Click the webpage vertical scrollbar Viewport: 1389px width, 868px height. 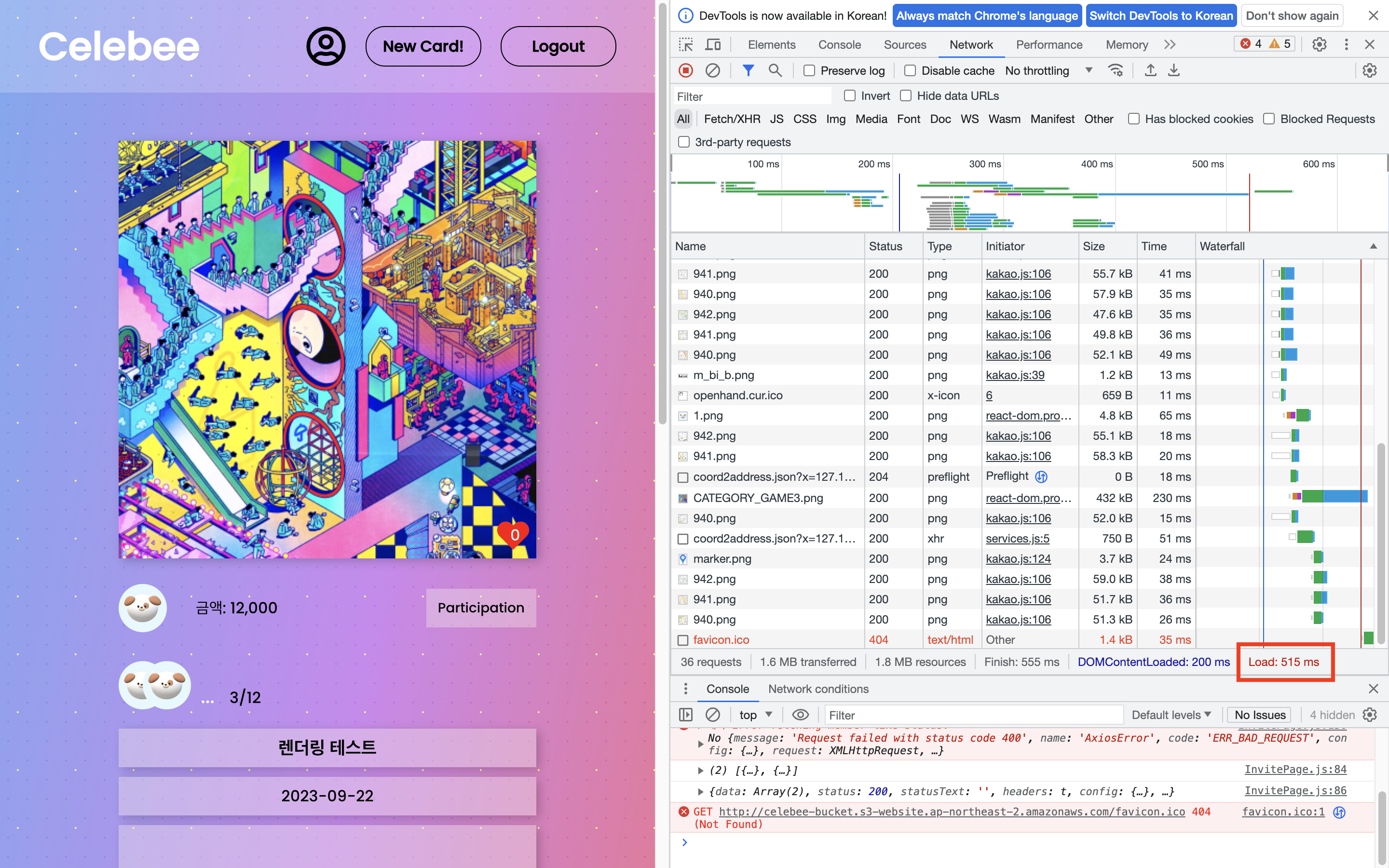662,214
